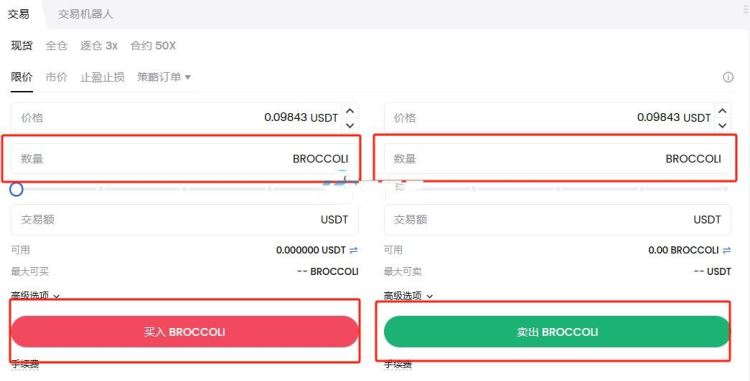750x381 pixels.
Task: Switch to the 交易机器人 tab
Action: pos(86,14)
